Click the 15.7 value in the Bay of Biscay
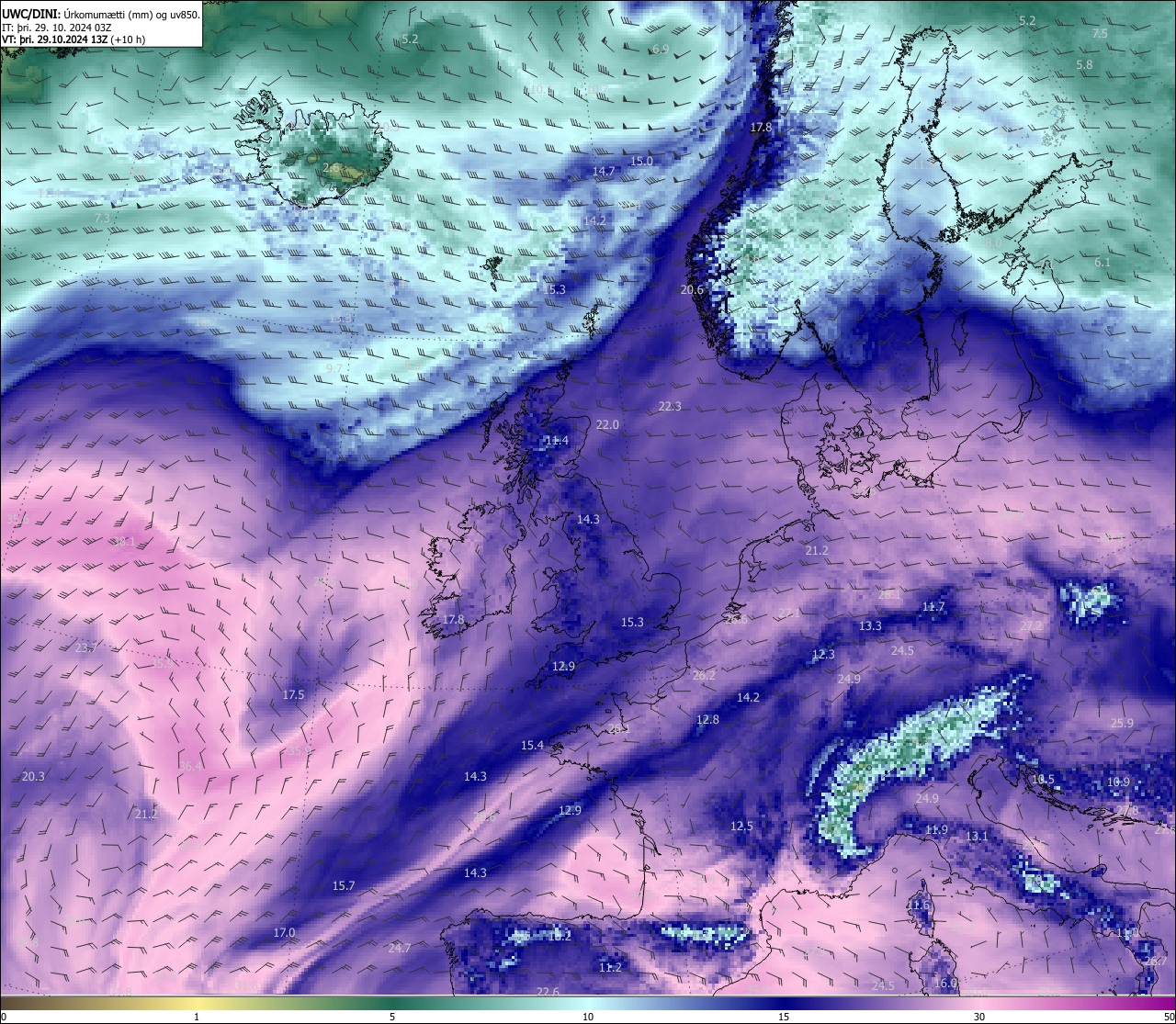1176x1024 pixels. [343, 886]
